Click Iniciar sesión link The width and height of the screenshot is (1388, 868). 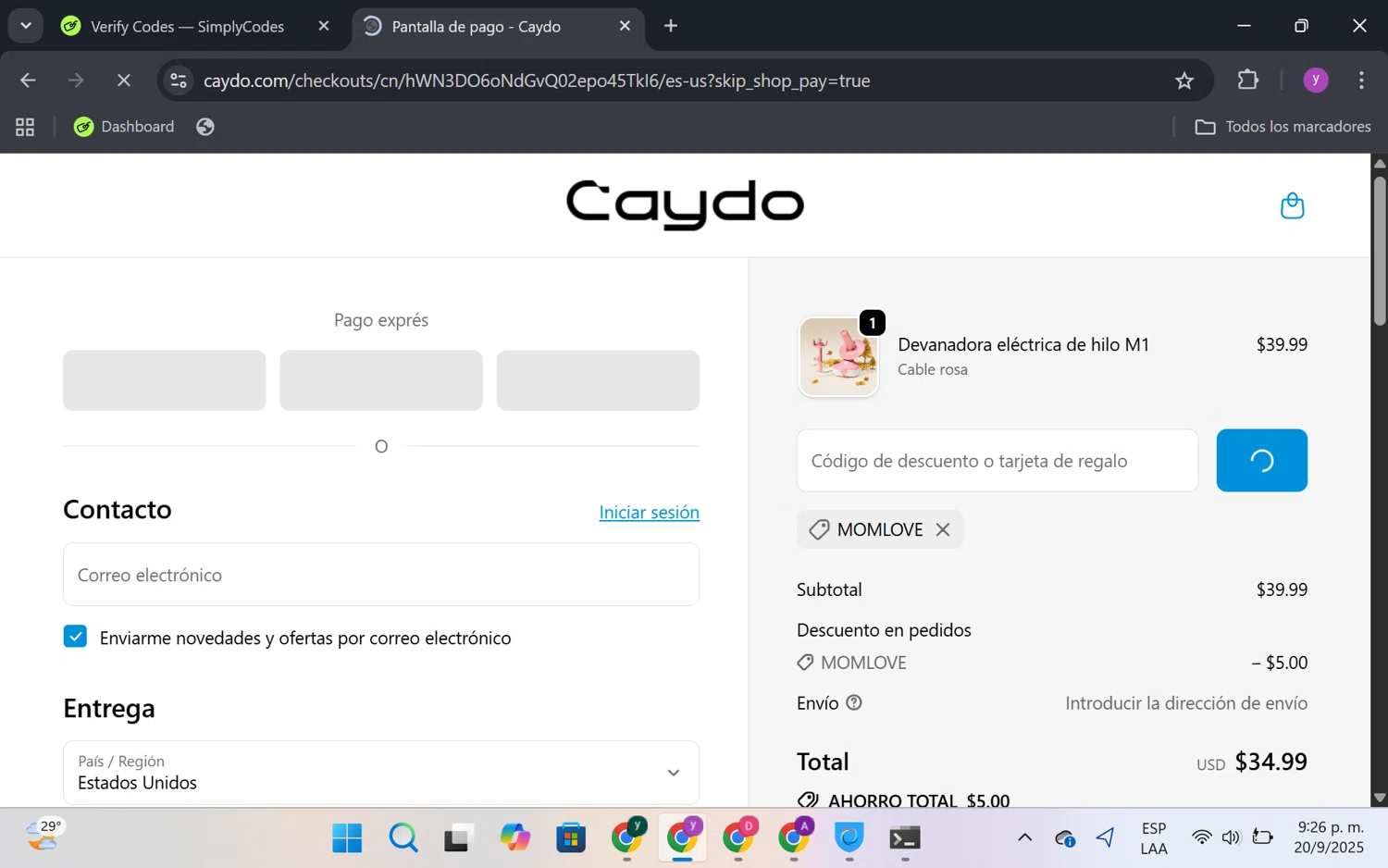point(649,512)
